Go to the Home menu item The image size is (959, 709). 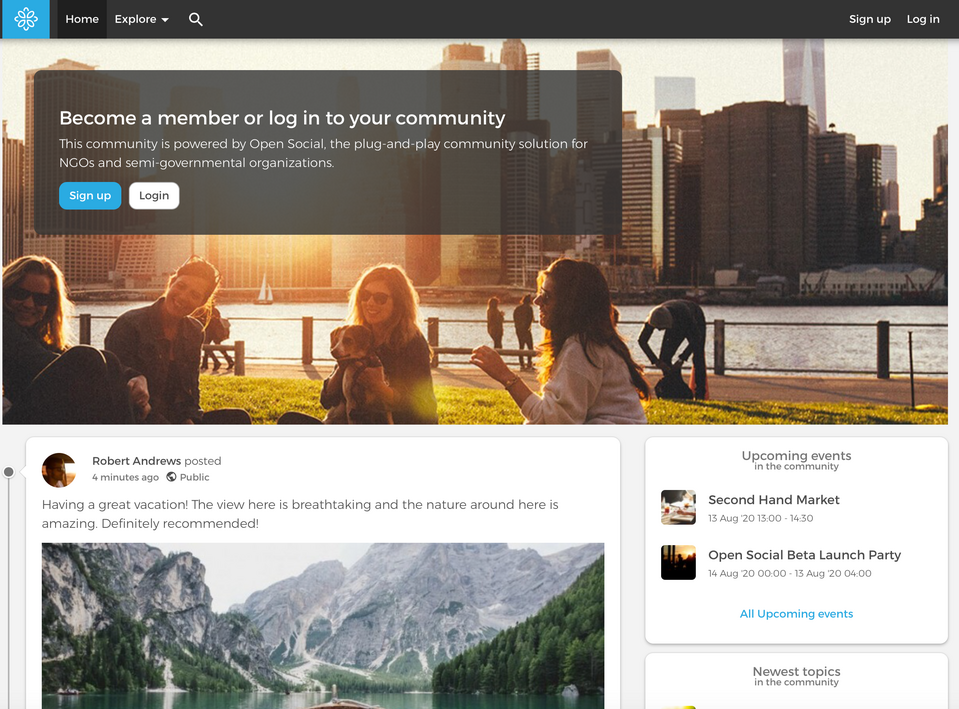tap(82, 19)
